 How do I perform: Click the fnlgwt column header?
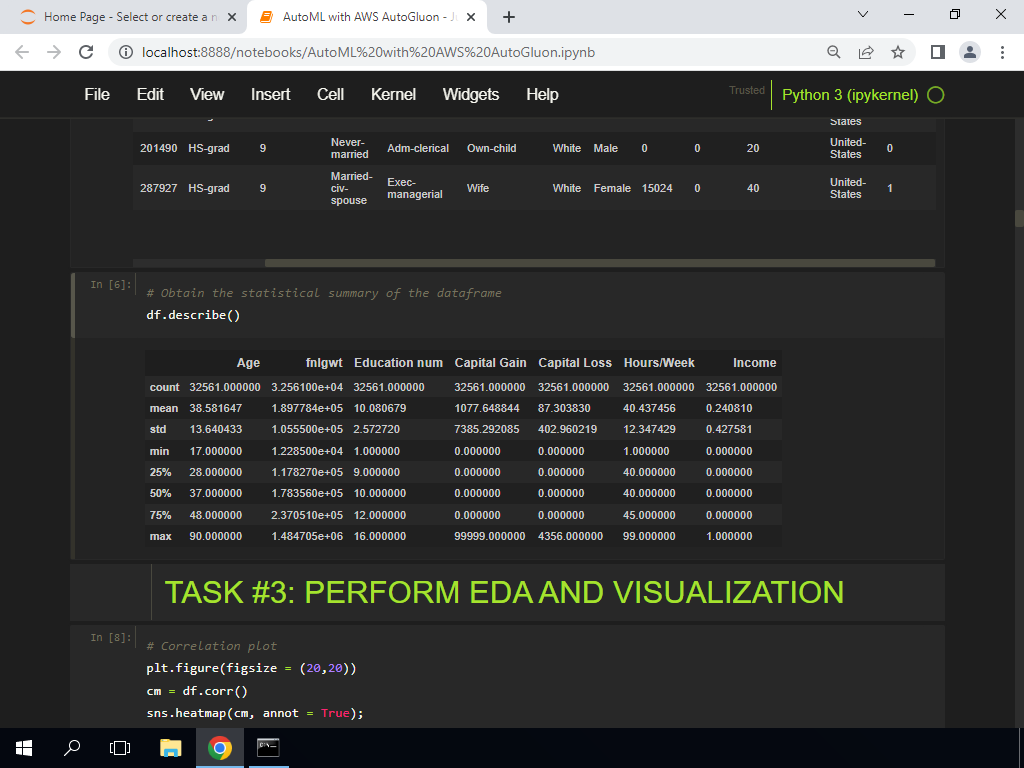(324, 363)
